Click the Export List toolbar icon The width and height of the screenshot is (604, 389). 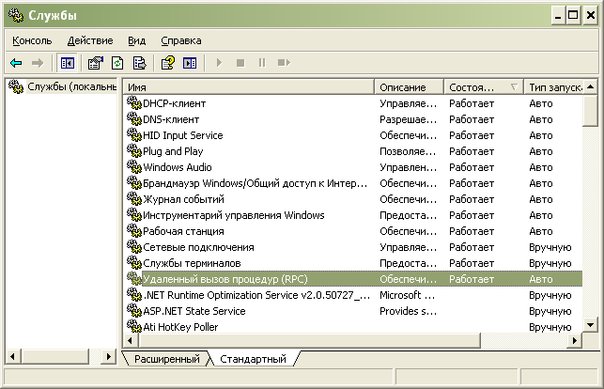point(139,63)
